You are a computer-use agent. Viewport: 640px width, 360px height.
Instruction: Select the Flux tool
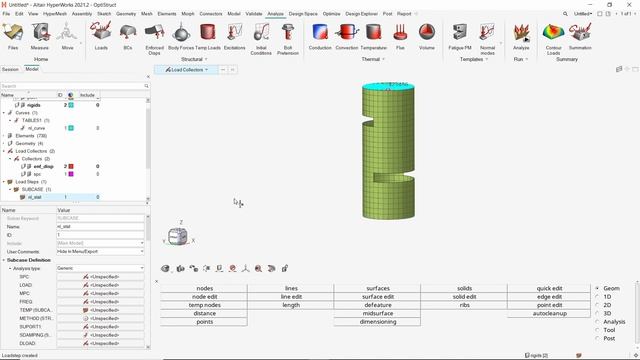[400, 36]
